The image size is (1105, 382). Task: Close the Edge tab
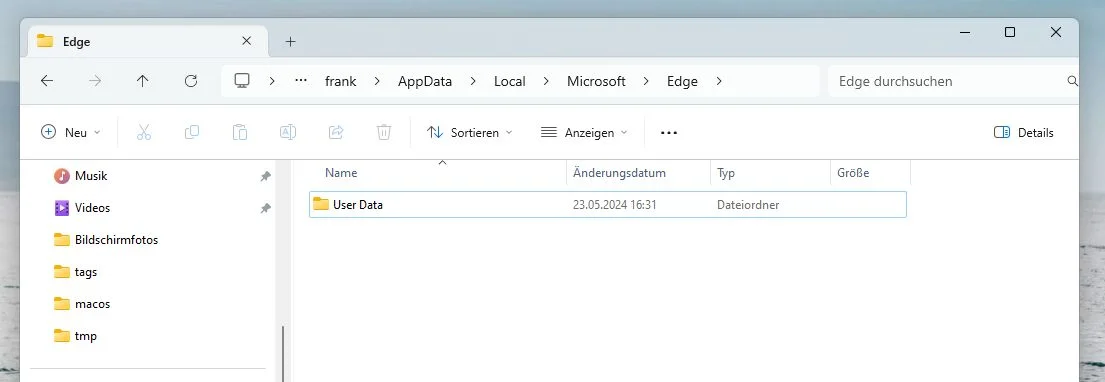247,41
